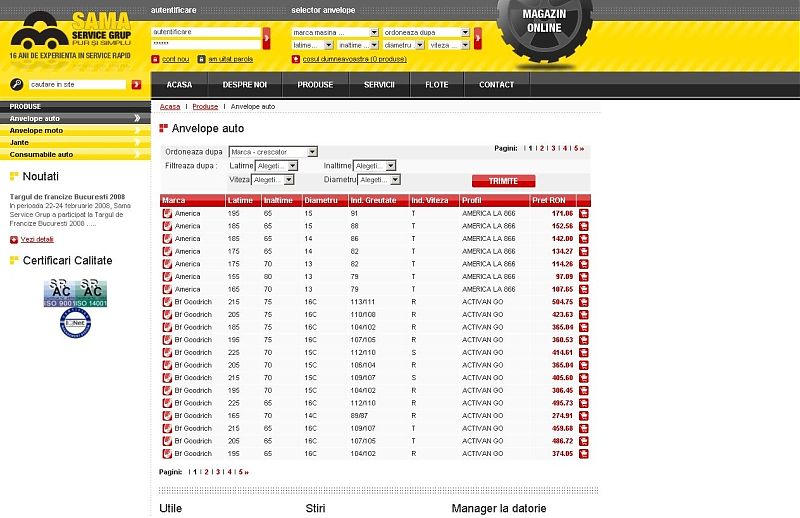Click the SAMA Service Grup logo
This screenshot has height=518, width=800.
(70, 36)
